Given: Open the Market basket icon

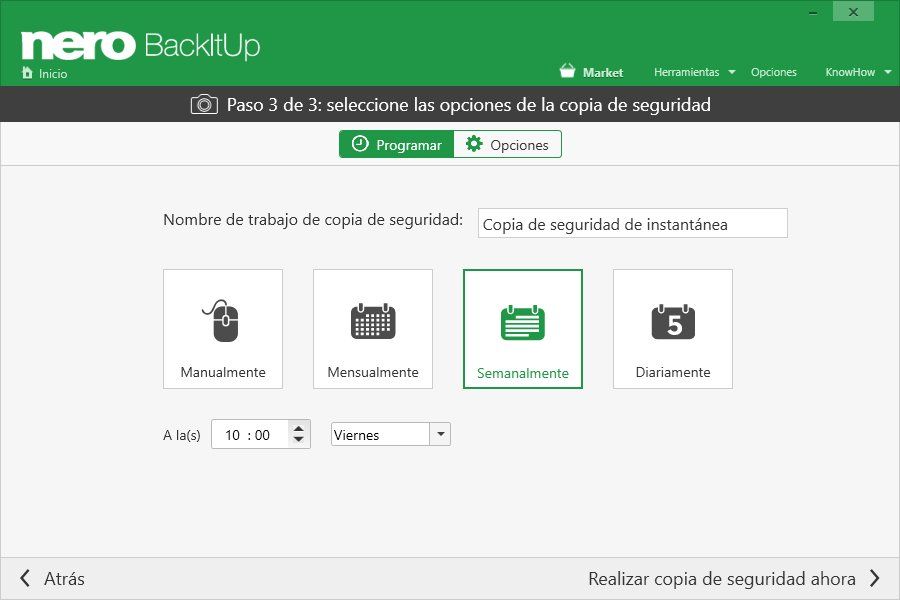Looking at the screenshot, I should pyautogui.click(x=567, y=71).
